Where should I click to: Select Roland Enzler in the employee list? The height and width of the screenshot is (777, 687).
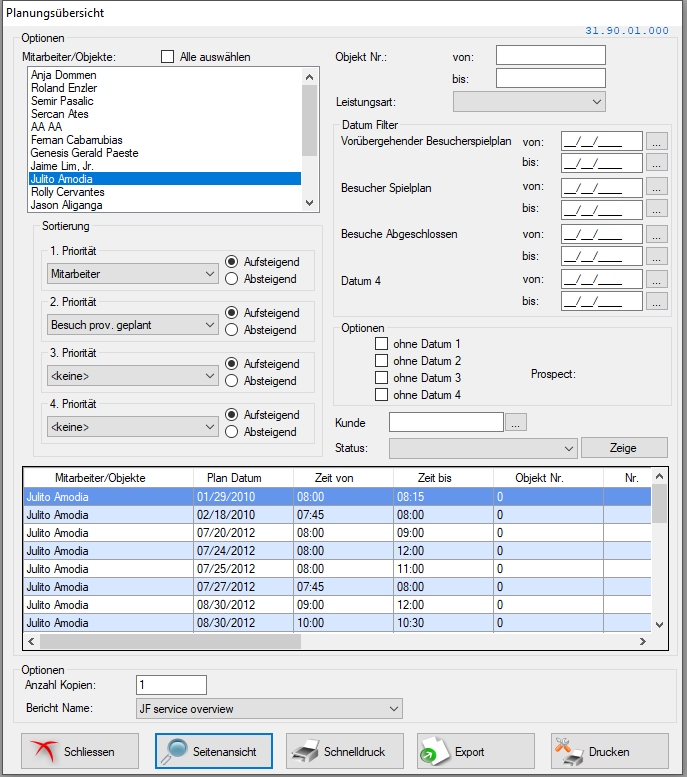pyautogui.click(x=165, y=88)
